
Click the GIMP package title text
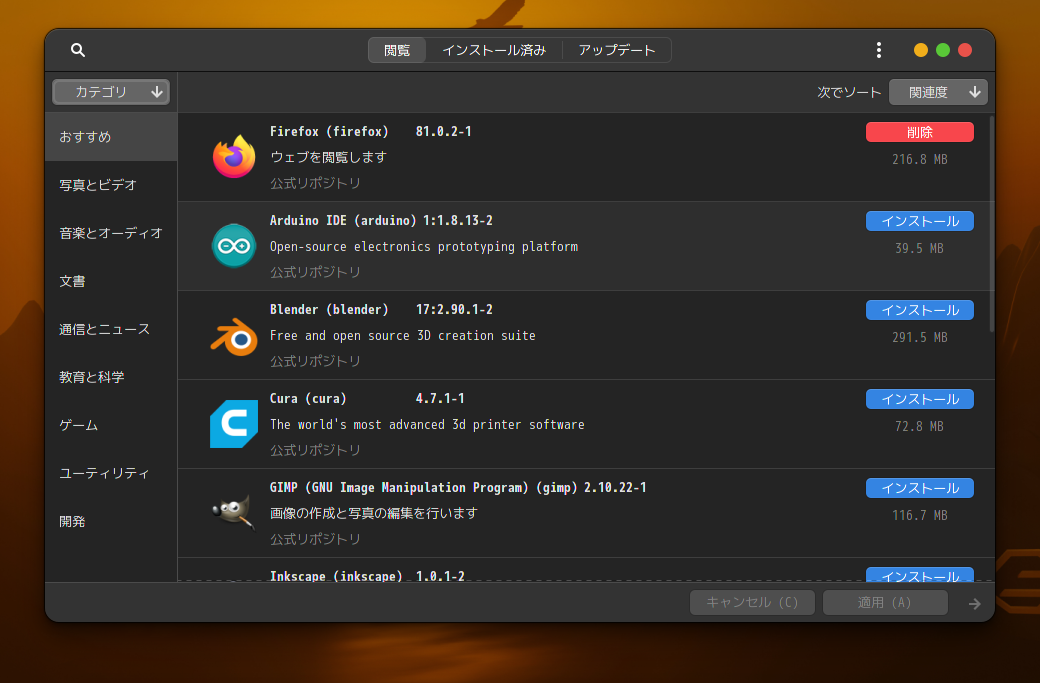423,487
